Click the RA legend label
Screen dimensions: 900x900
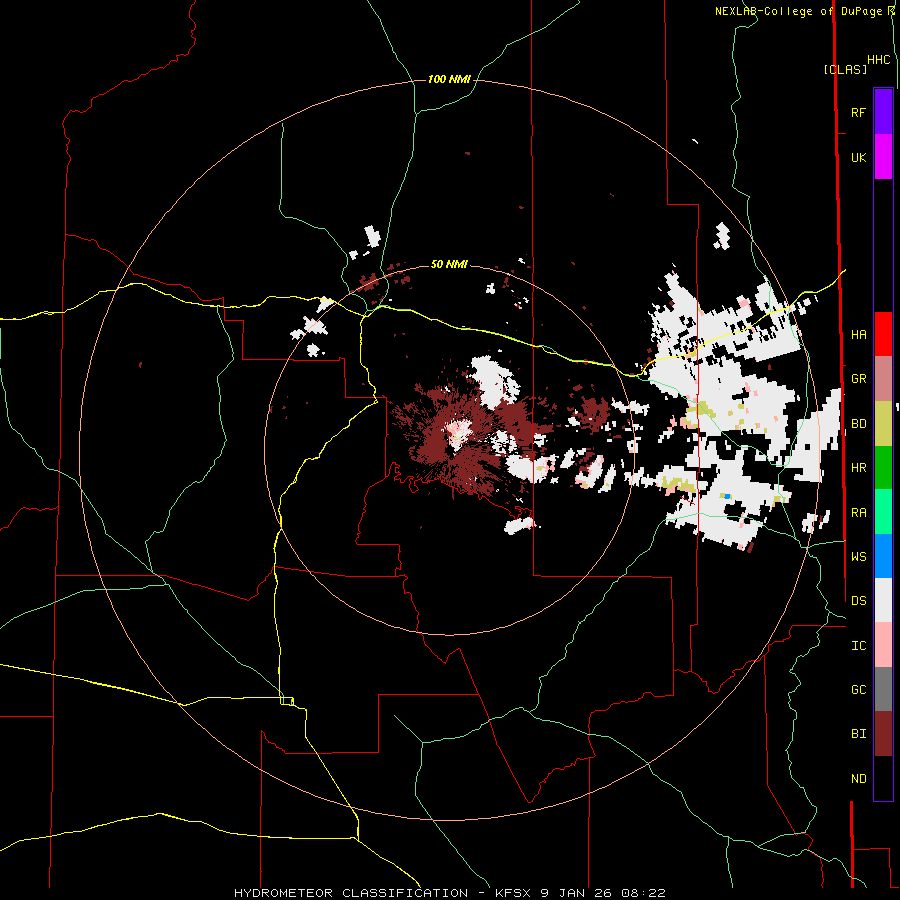pyautogui.click(x=858, y=513)
